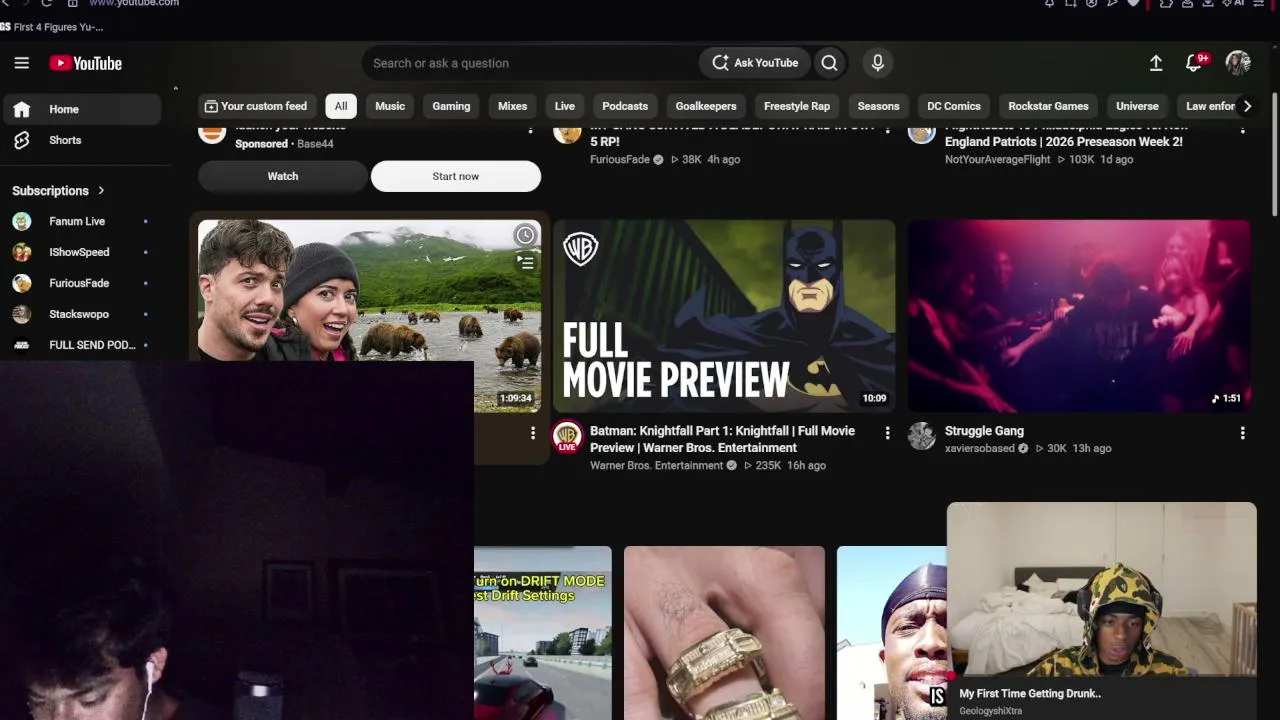Go to the YouTube logo home link
Screen dimensions: 1280x720
pos(86,63)
